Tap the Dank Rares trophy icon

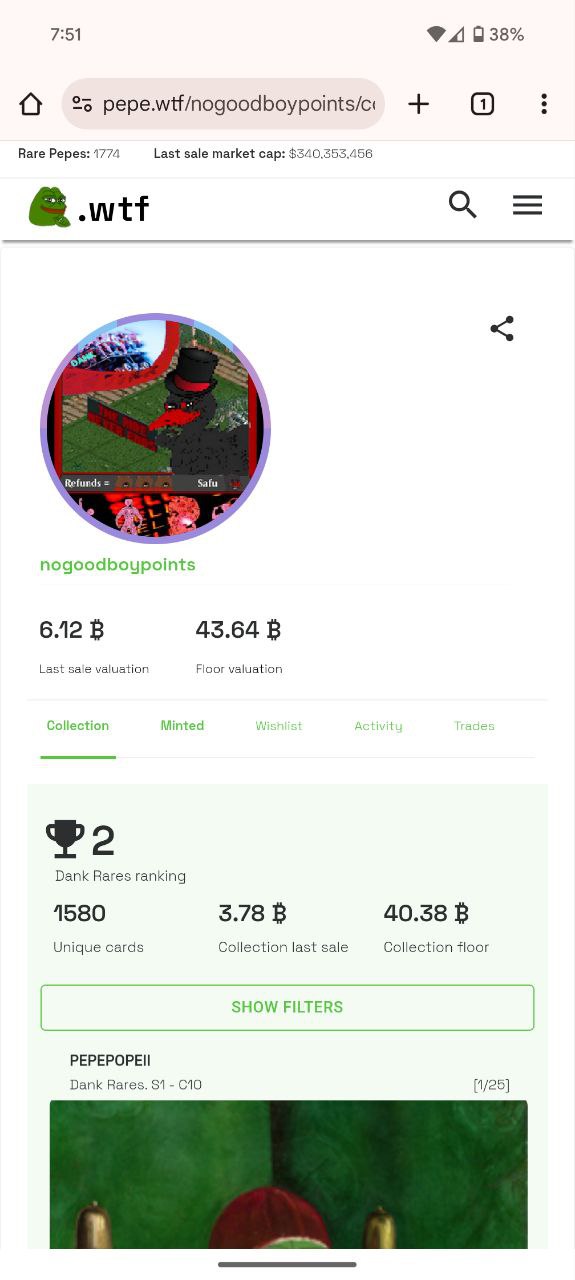click(66, 839)
